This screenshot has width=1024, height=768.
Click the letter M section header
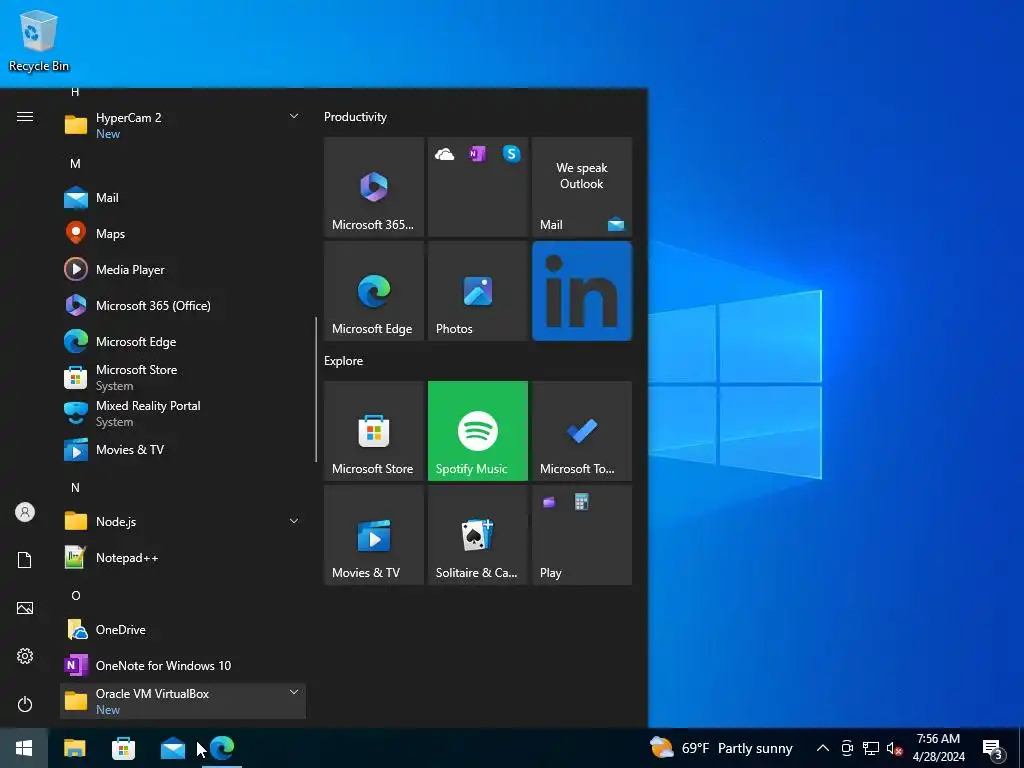(x=75, y=163)
